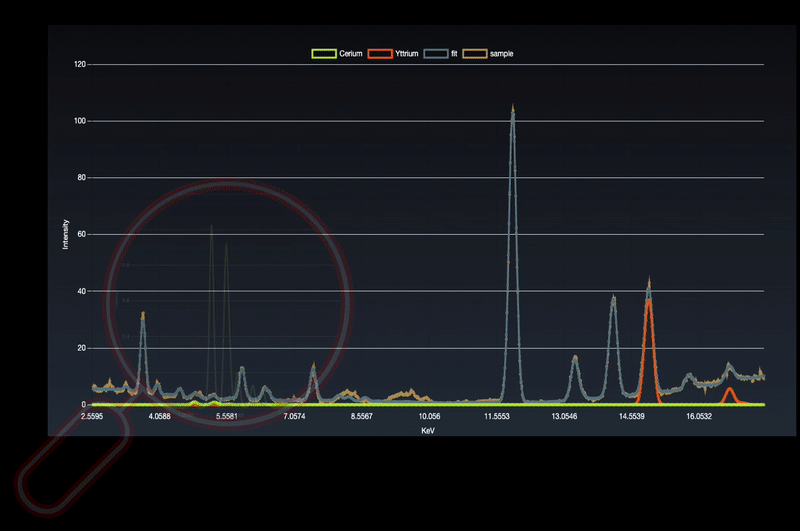Click the tan sample color box
The image size is (800, 531).
[475, 54]
